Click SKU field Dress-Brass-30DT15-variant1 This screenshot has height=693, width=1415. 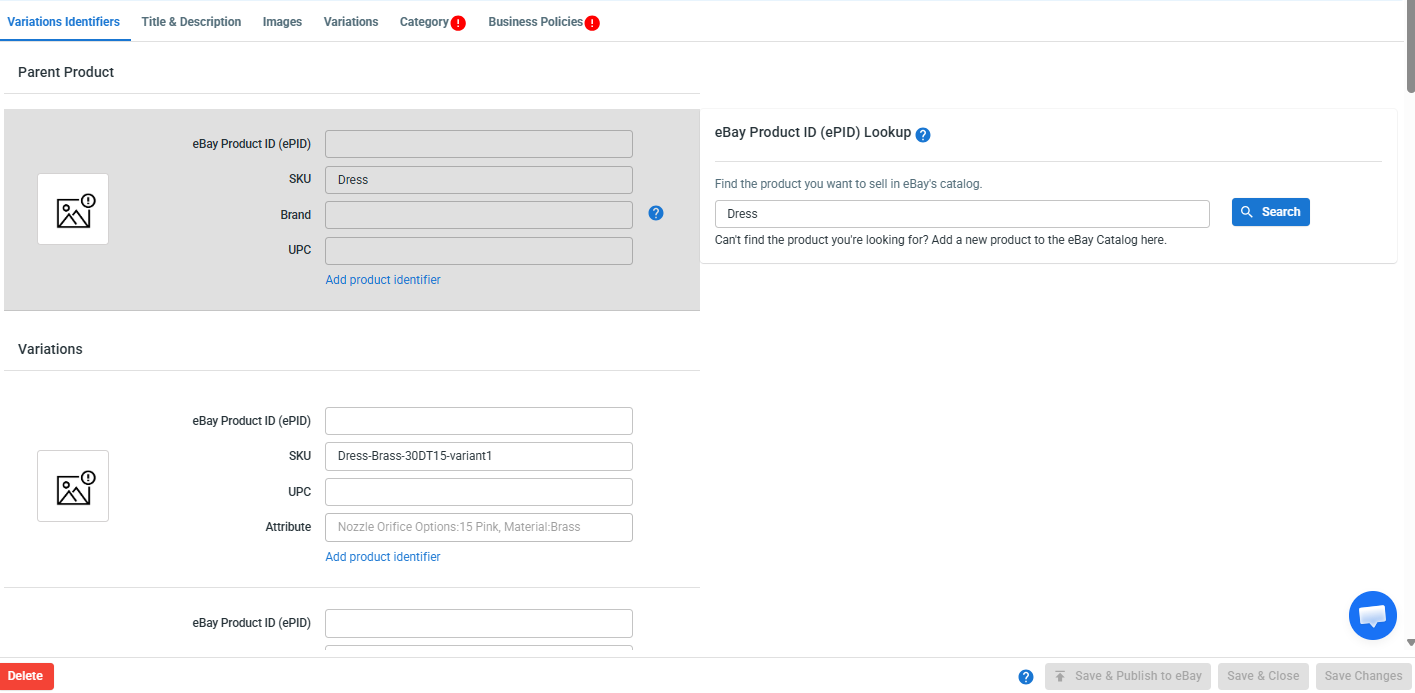point(479,456)
